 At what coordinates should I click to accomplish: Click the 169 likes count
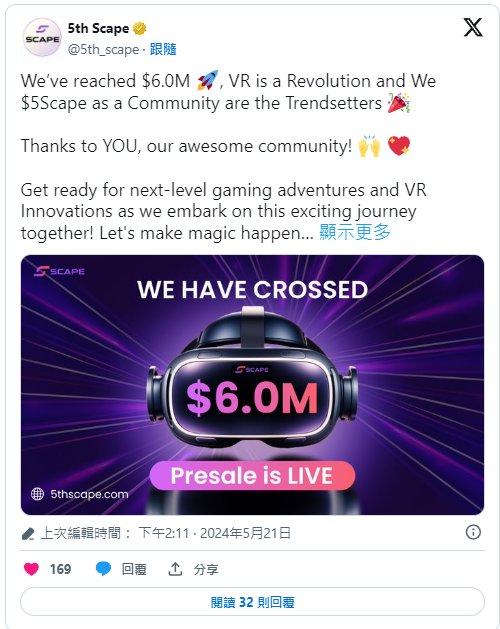[x=60, y=569]
